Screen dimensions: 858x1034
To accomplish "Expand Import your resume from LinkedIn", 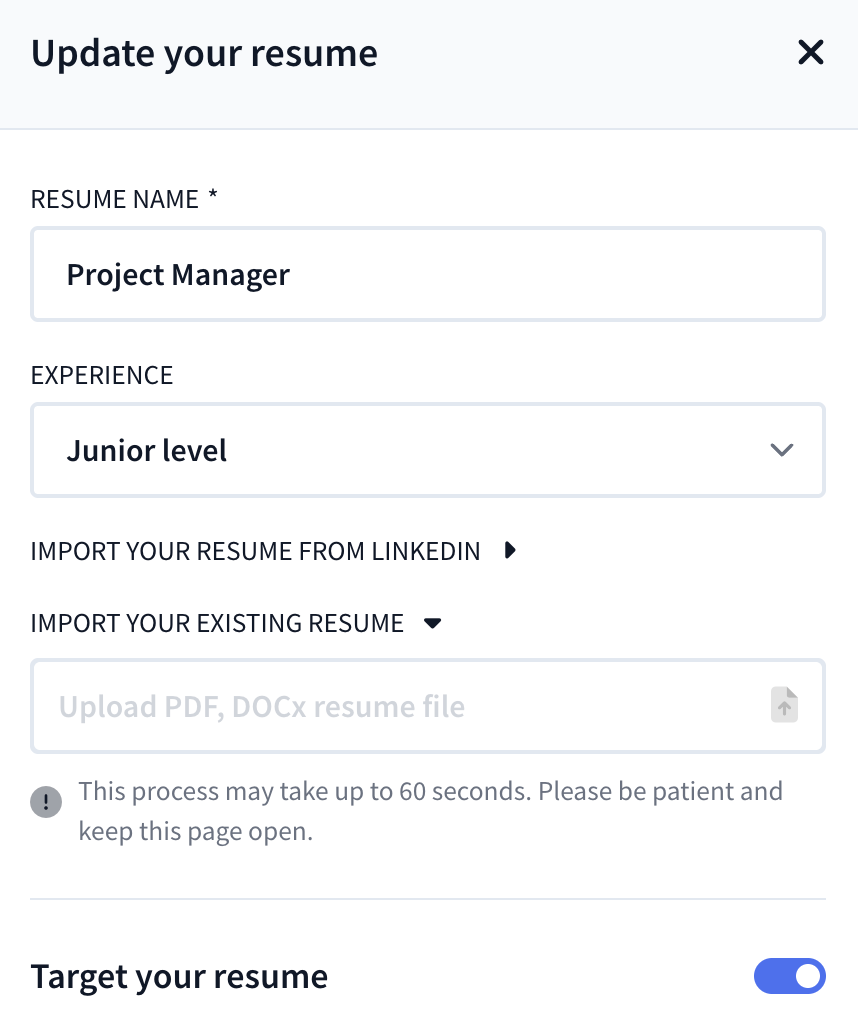I will point(255,551).
